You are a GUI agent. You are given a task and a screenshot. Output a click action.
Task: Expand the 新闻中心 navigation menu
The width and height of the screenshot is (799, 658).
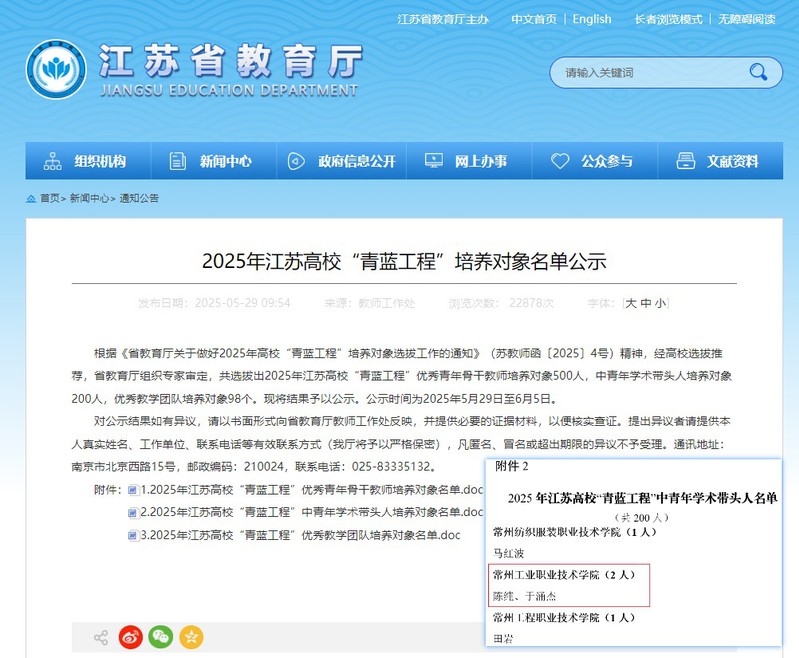pyautogui.click(x=211, y=161)
